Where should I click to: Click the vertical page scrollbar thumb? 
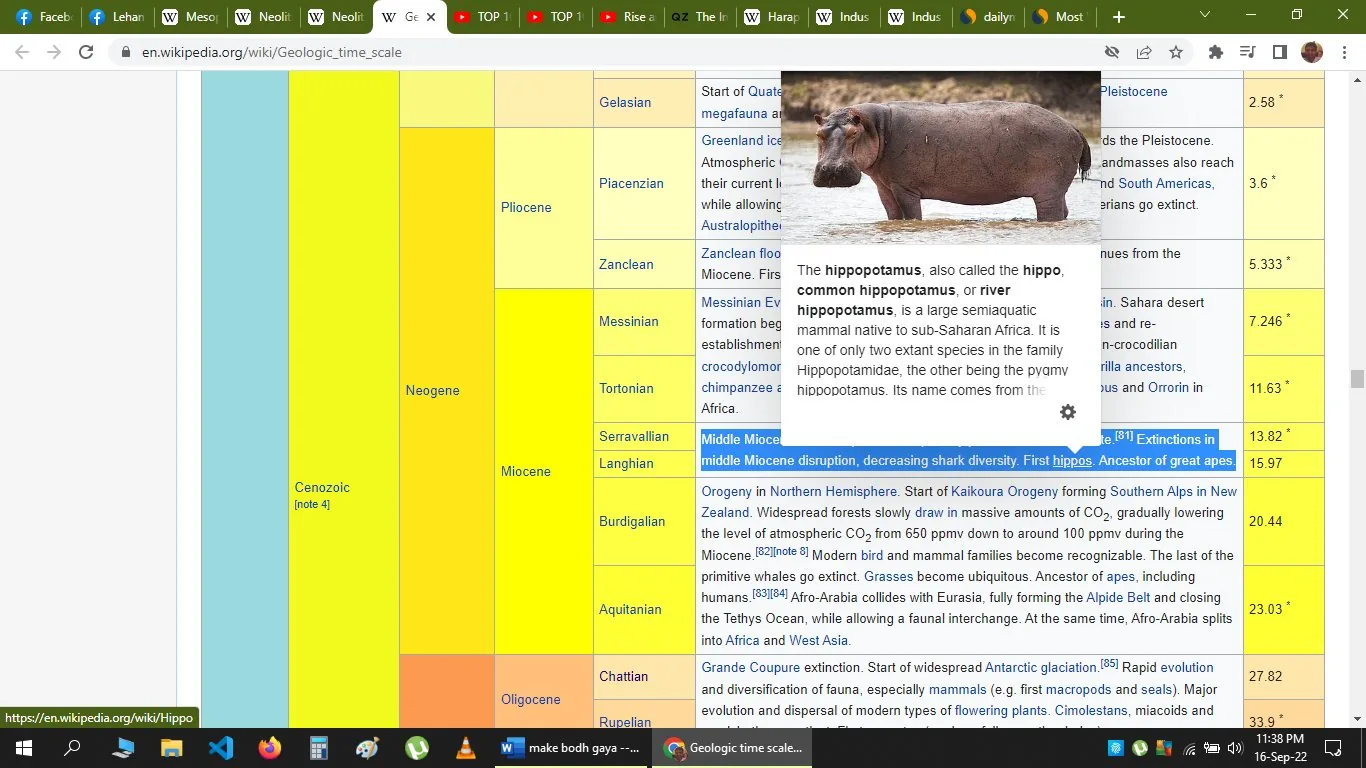[x=1357, y=379]
